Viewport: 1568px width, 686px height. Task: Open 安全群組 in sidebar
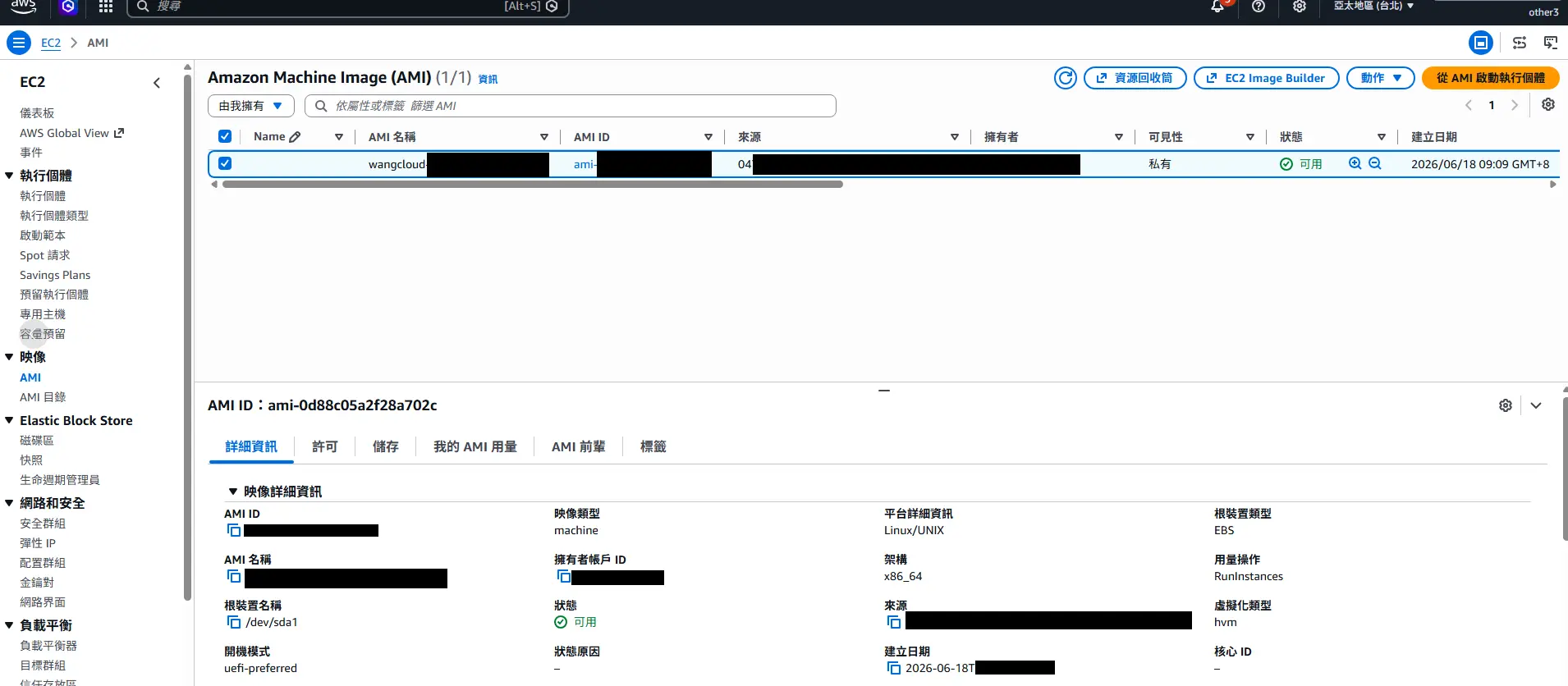coord(43,524)
